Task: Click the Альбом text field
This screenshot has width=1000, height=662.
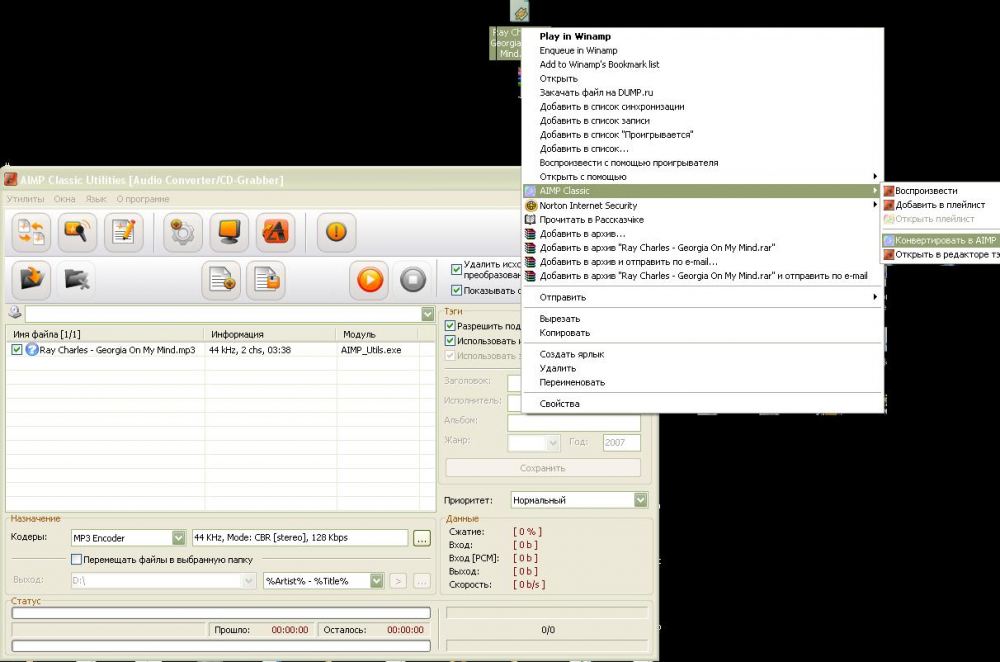Action: (x=573, y=422)
